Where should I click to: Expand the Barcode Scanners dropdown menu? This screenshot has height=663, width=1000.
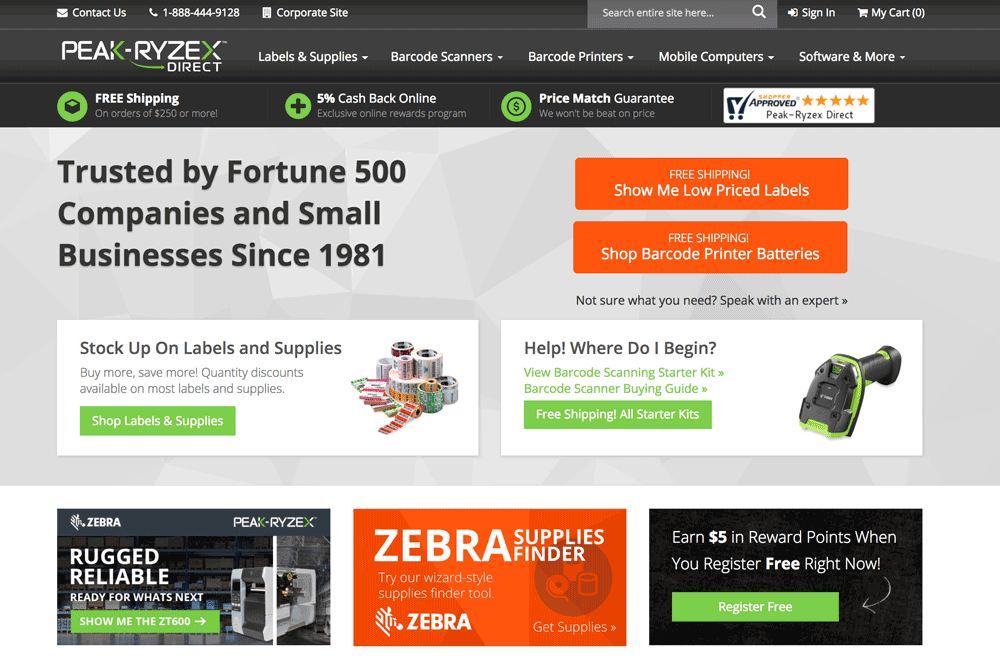pyautogui.click(x=446, y=57)
